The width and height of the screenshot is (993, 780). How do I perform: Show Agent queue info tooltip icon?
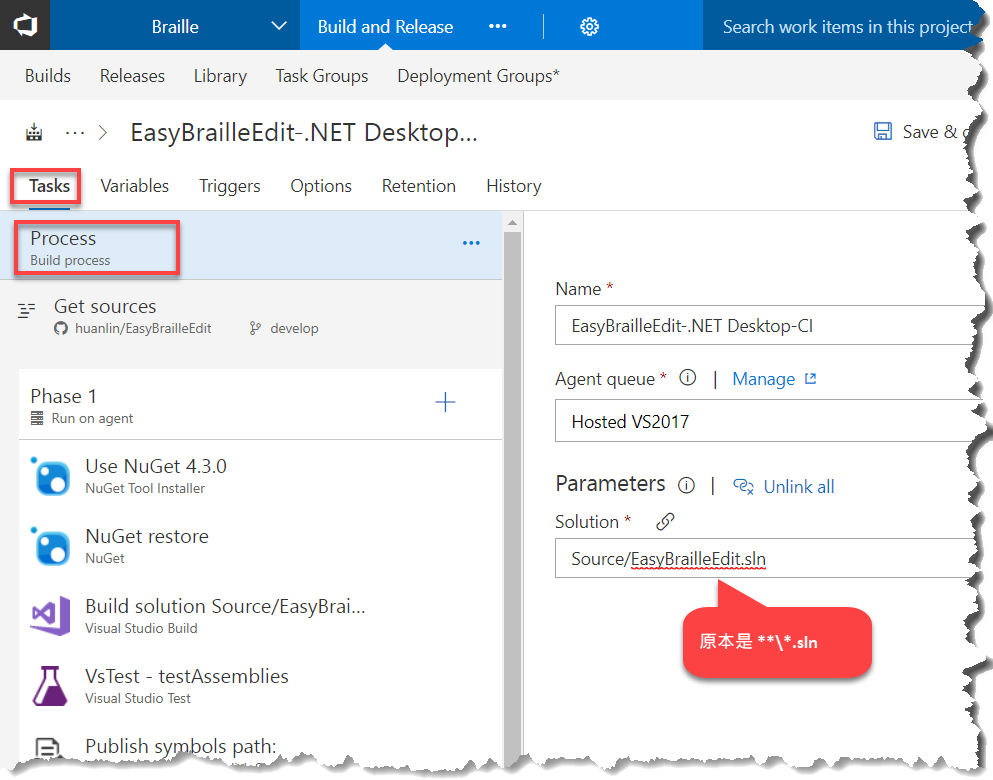(688, 378)
